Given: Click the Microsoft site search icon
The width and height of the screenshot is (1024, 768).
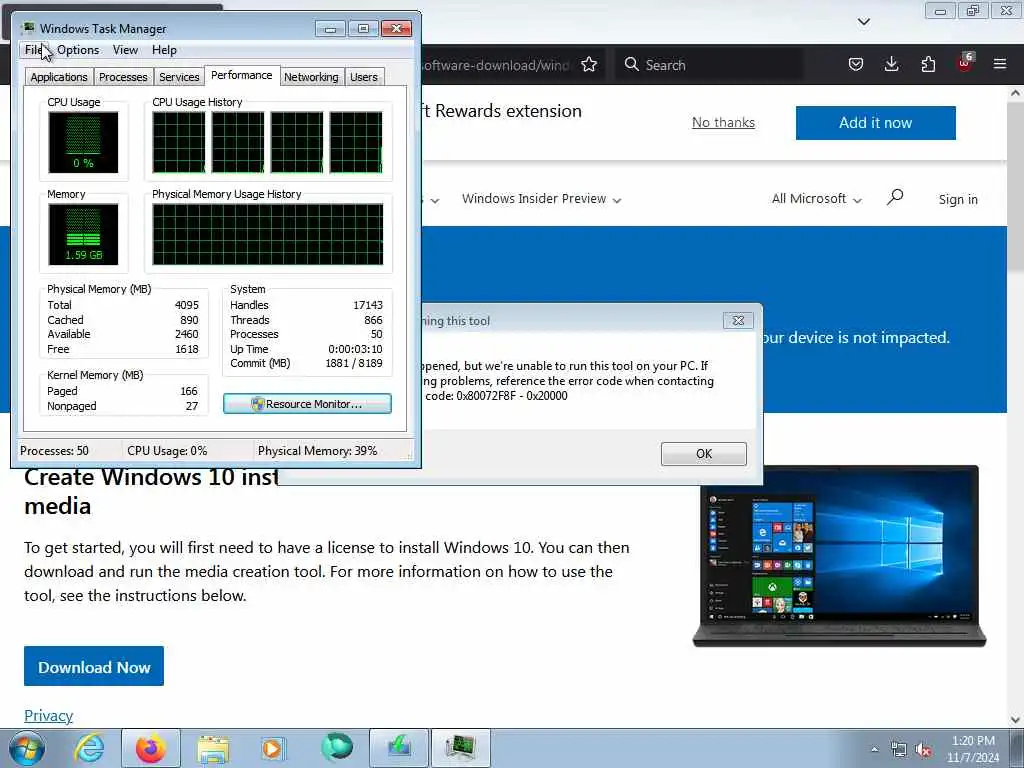Looking at the screenshot, I should click(x=895, y=197).
